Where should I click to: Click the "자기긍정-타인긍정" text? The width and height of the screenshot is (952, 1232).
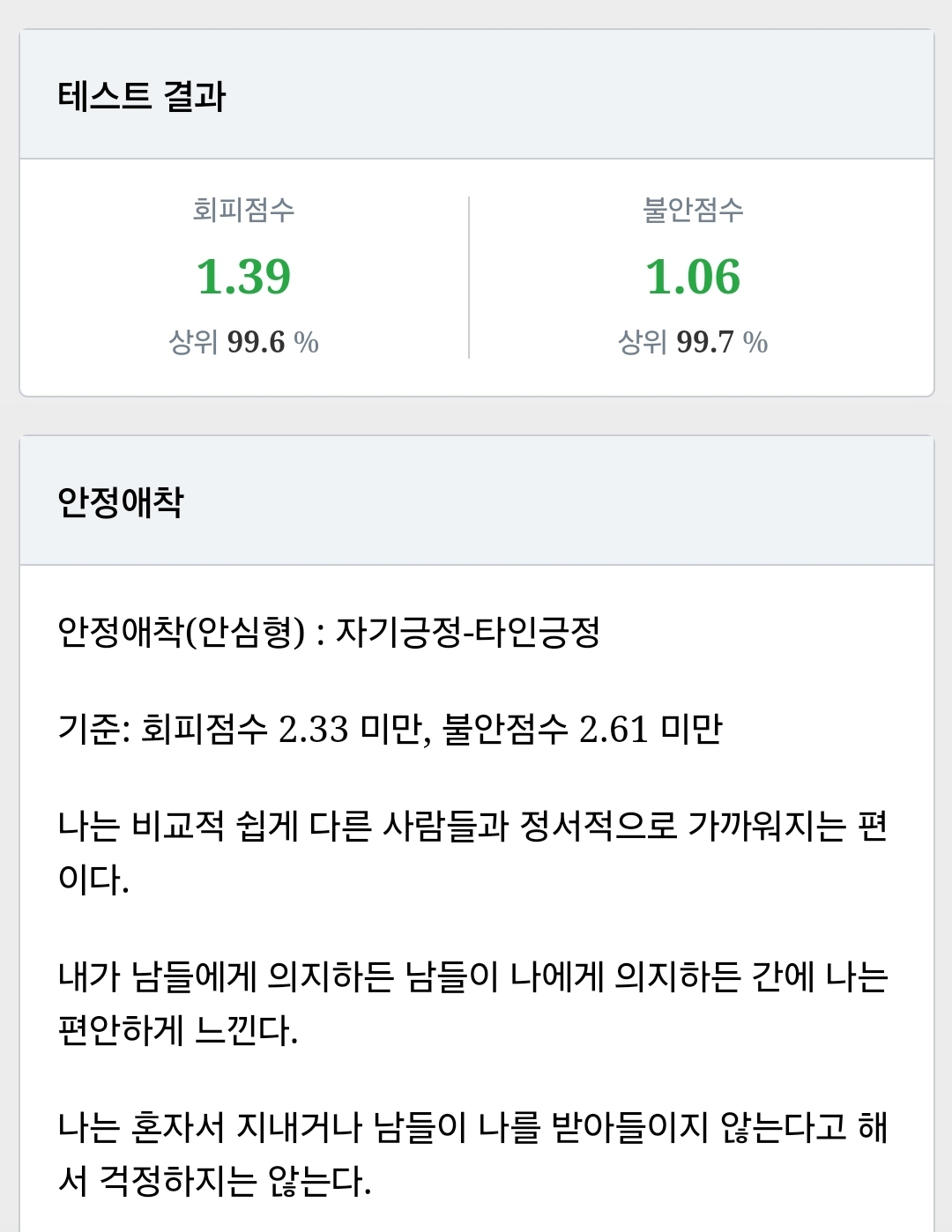pyautogui.click(x=468, y=632)
